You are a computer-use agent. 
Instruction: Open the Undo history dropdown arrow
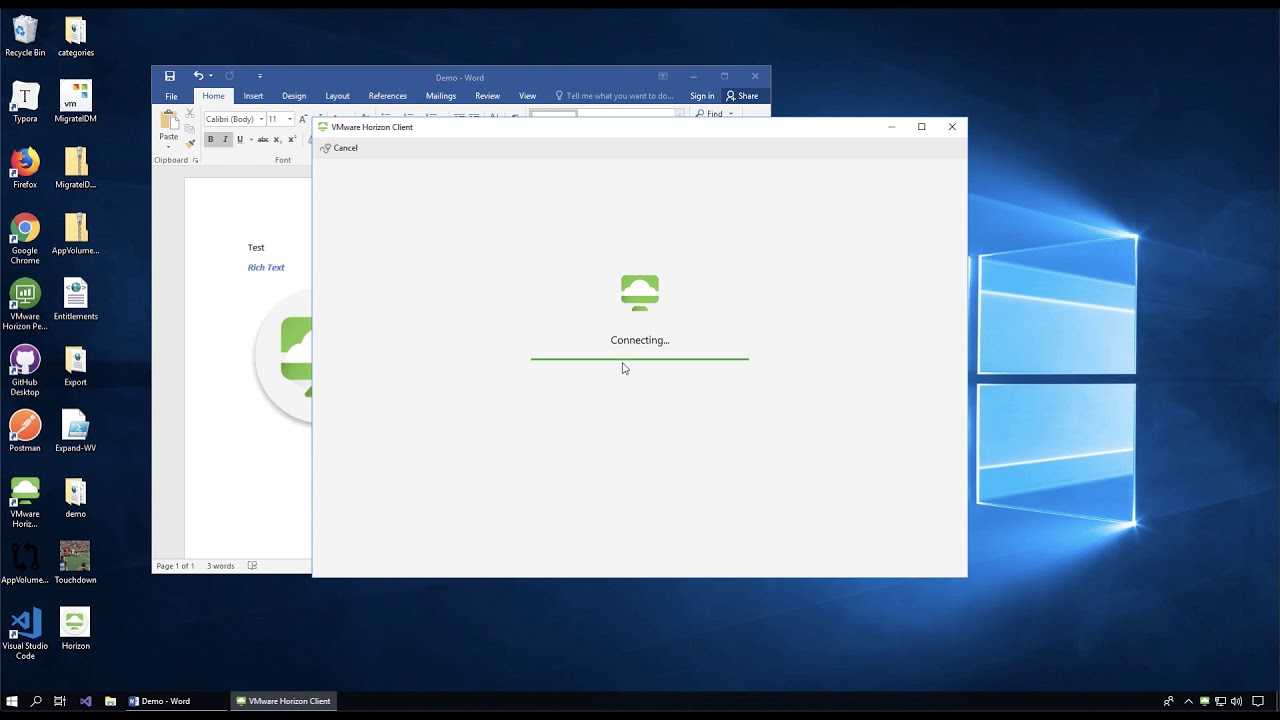[210, 76]
